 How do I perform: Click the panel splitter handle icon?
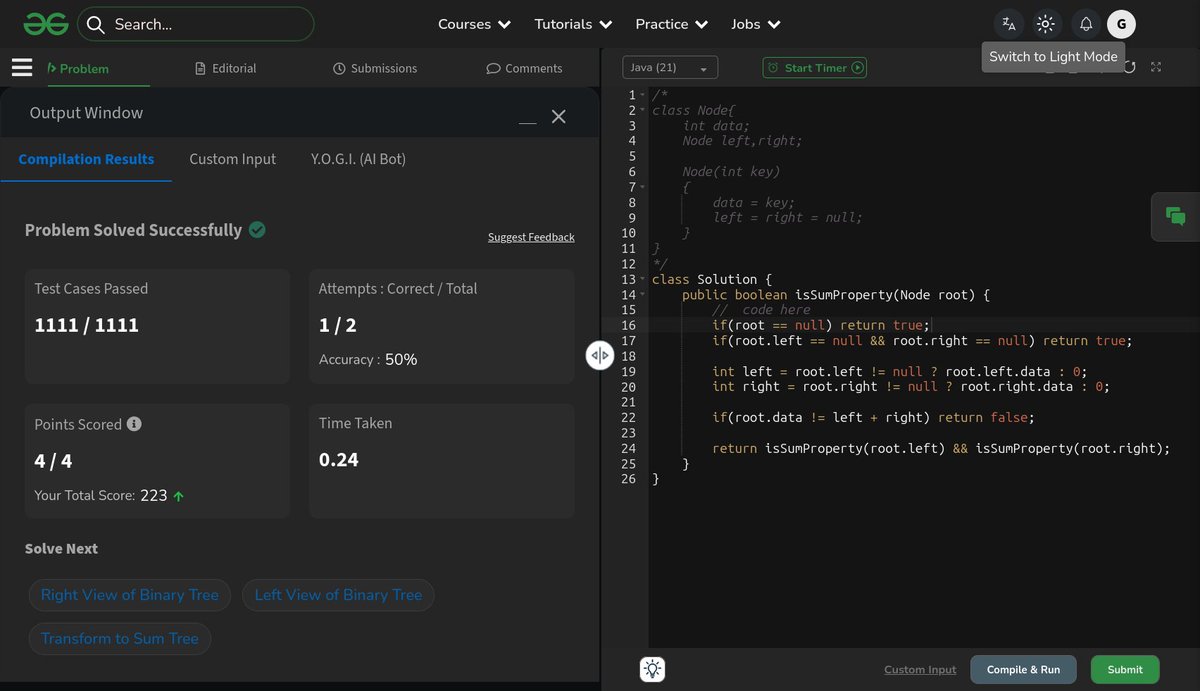coord(599,355)
